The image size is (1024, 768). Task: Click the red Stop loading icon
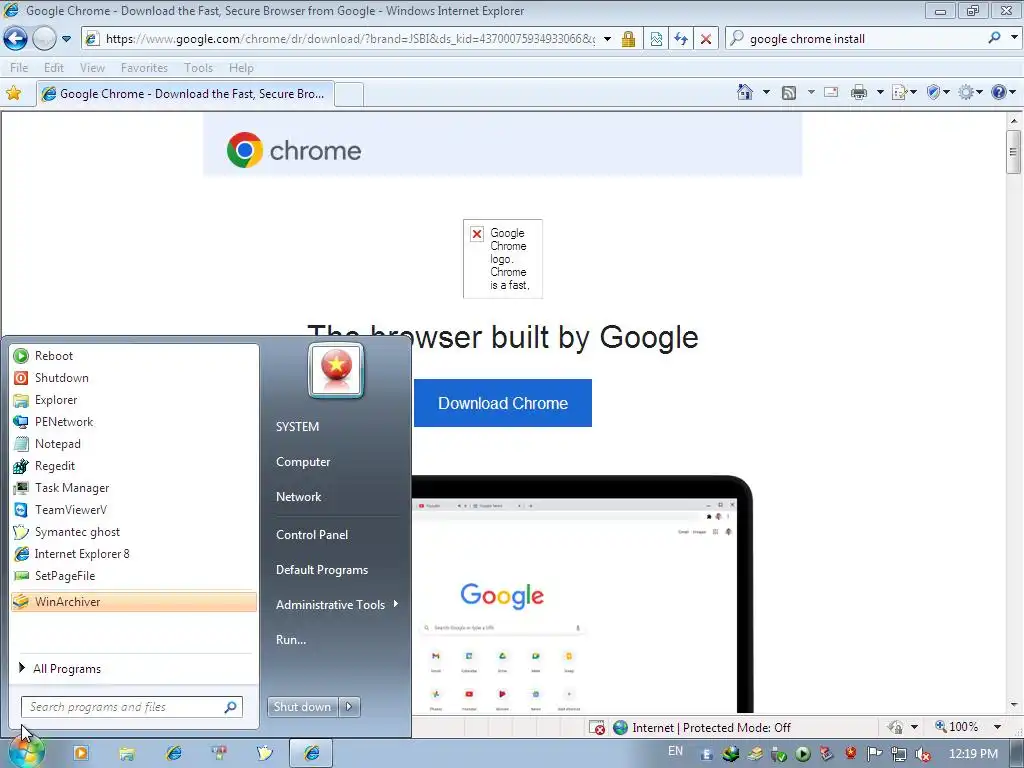(x=706, y=39)
